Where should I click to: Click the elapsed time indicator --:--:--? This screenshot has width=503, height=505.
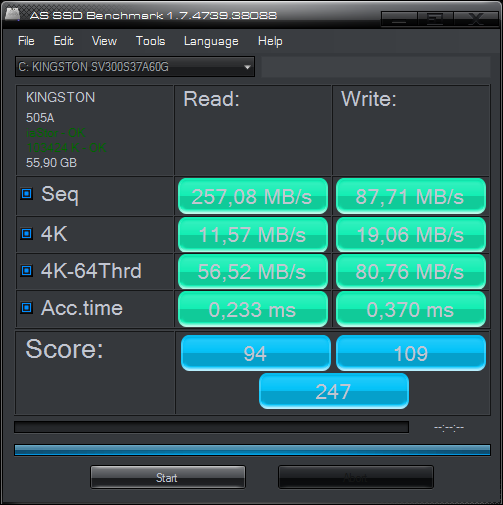[449, 427]
